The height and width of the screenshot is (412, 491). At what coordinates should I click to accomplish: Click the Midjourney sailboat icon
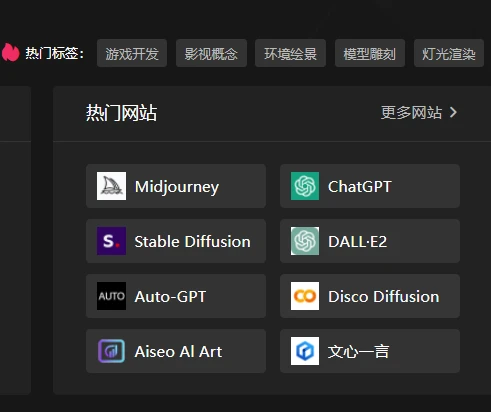(111, 186)
